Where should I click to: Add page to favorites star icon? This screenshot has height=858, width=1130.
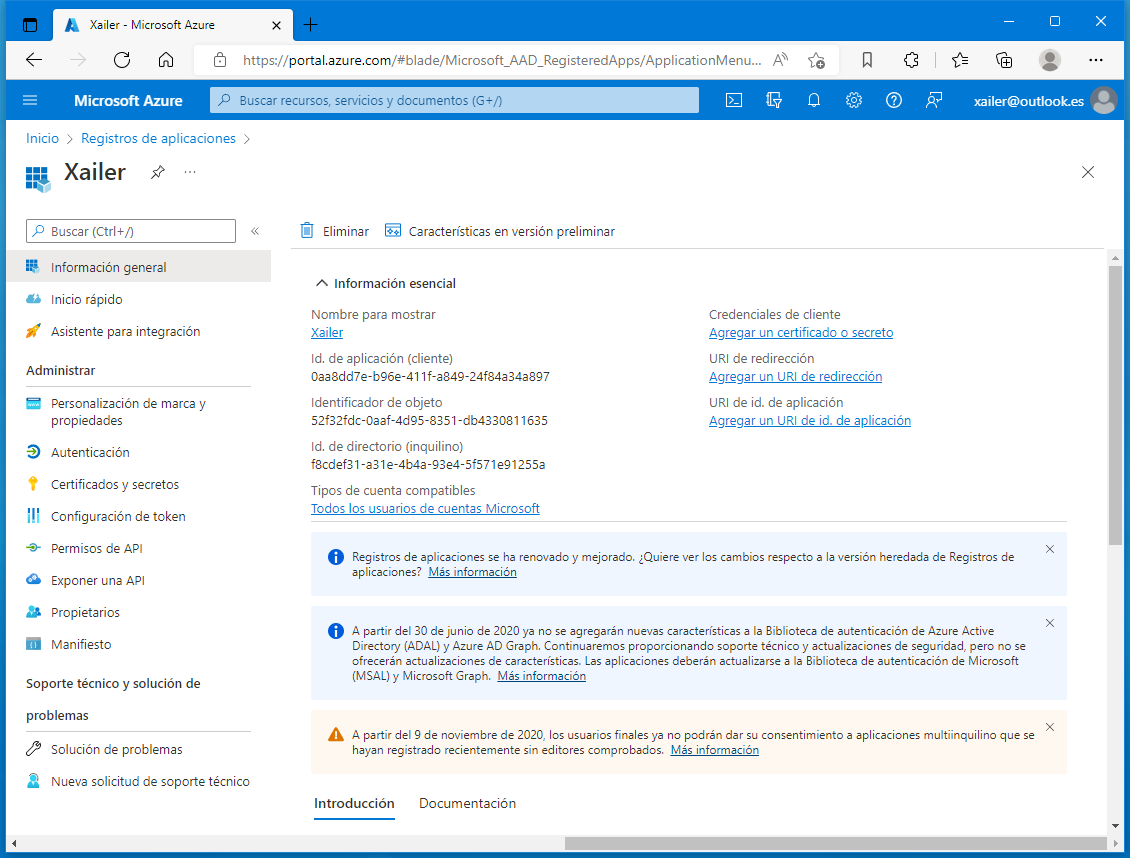pyautogui.click(x=816, y=61)
